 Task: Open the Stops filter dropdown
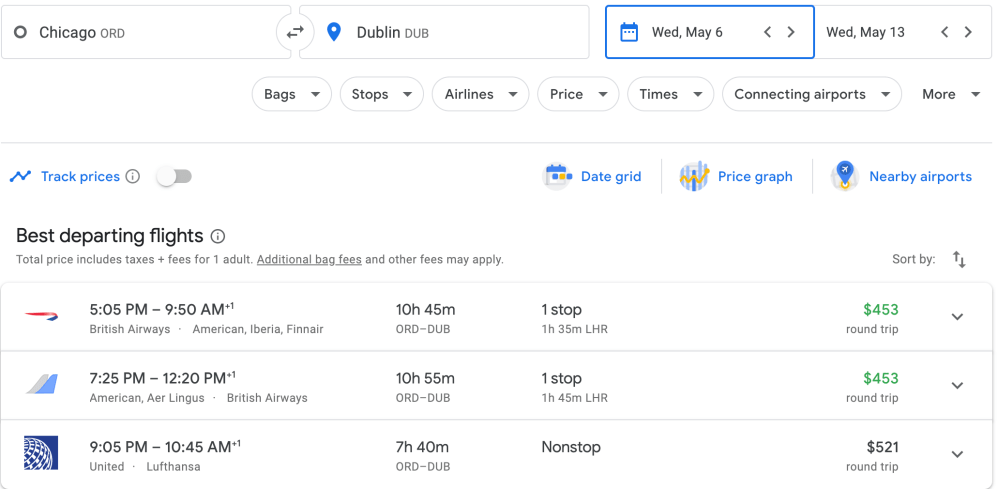tap(381, 94)
